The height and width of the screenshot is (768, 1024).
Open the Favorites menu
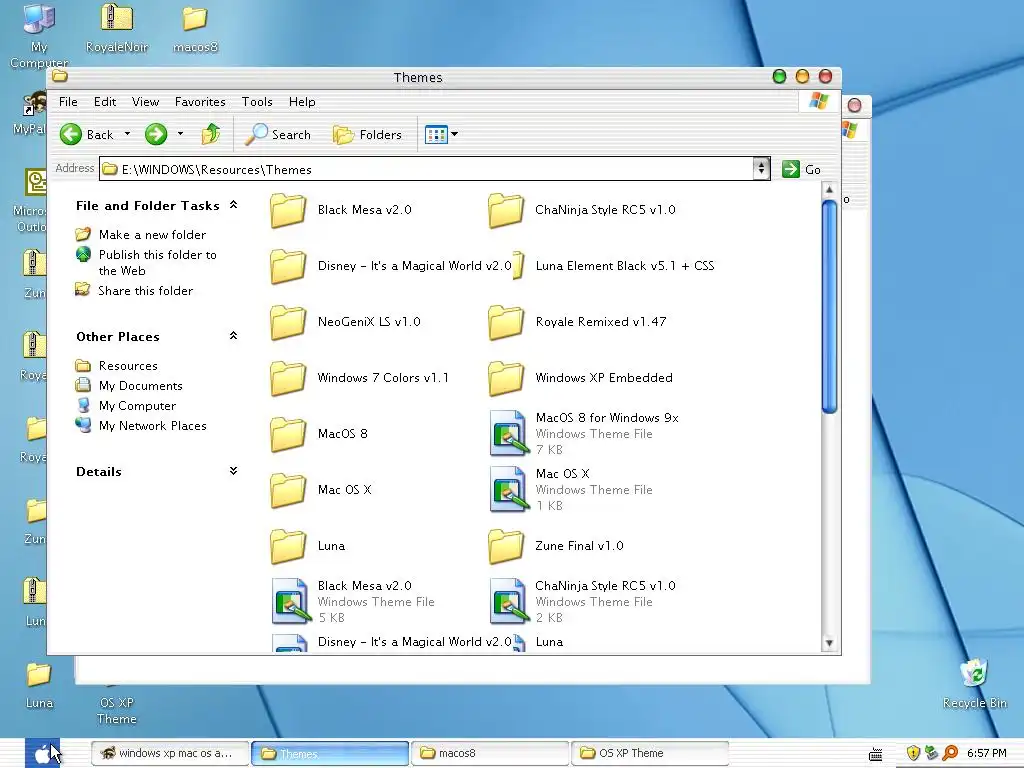(200, 102)
